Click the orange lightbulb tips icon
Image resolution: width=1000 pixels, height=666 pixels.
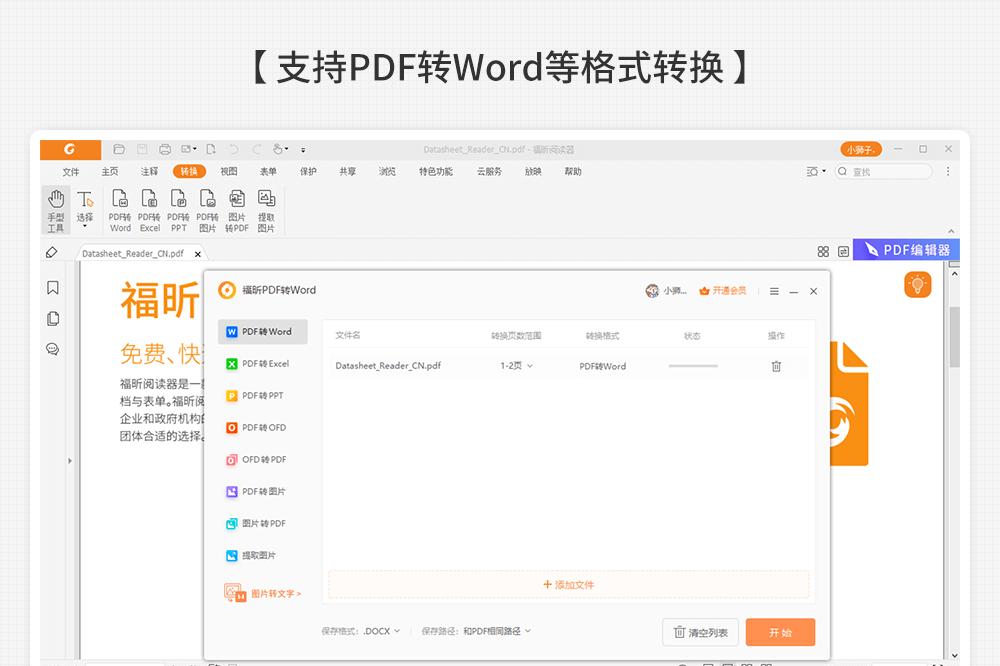[x=918, y=285]
